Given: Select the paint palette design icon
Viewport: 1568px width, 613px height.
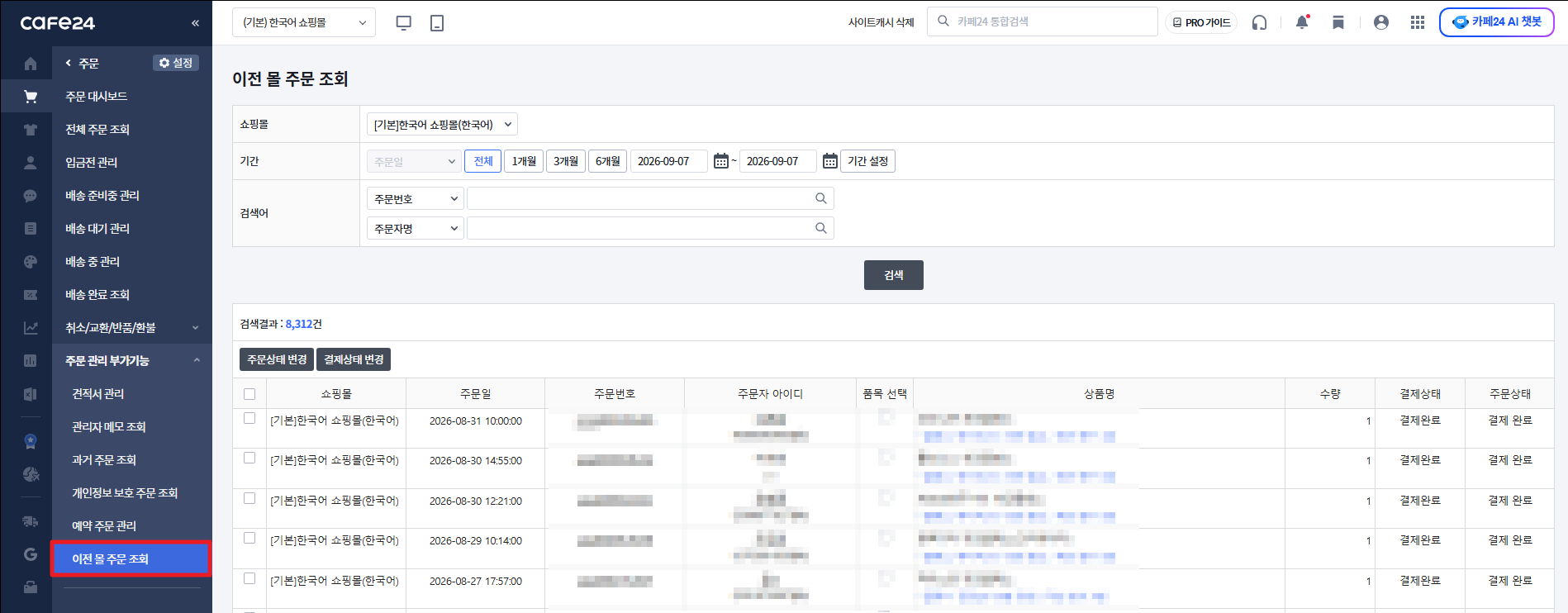Looking at the screenshot, I should (31, 262).
